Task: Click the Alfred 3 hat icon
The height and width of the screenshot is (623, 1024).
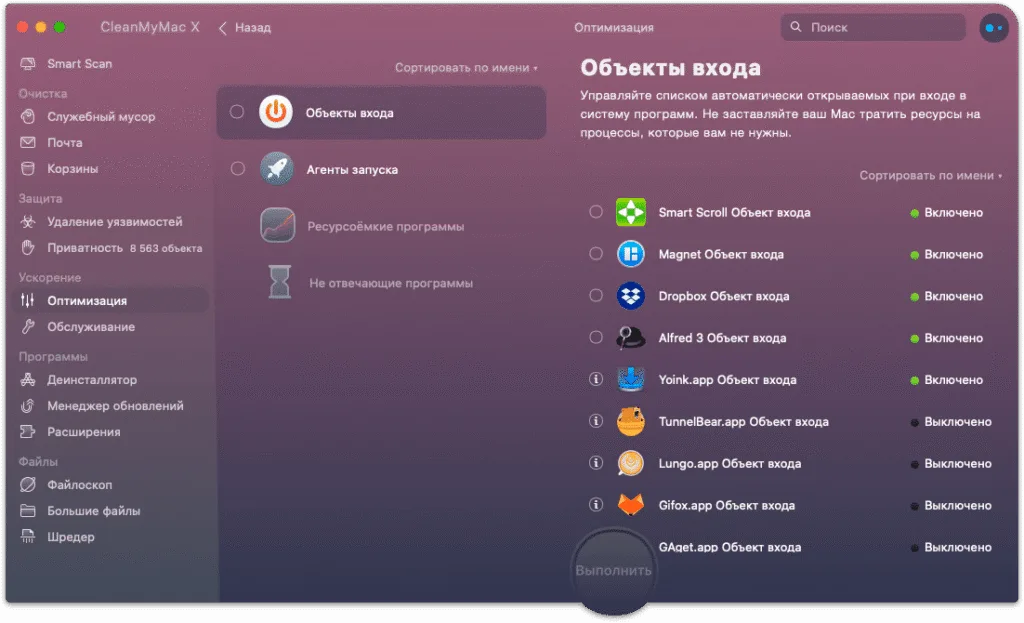Action: point(630,338)
